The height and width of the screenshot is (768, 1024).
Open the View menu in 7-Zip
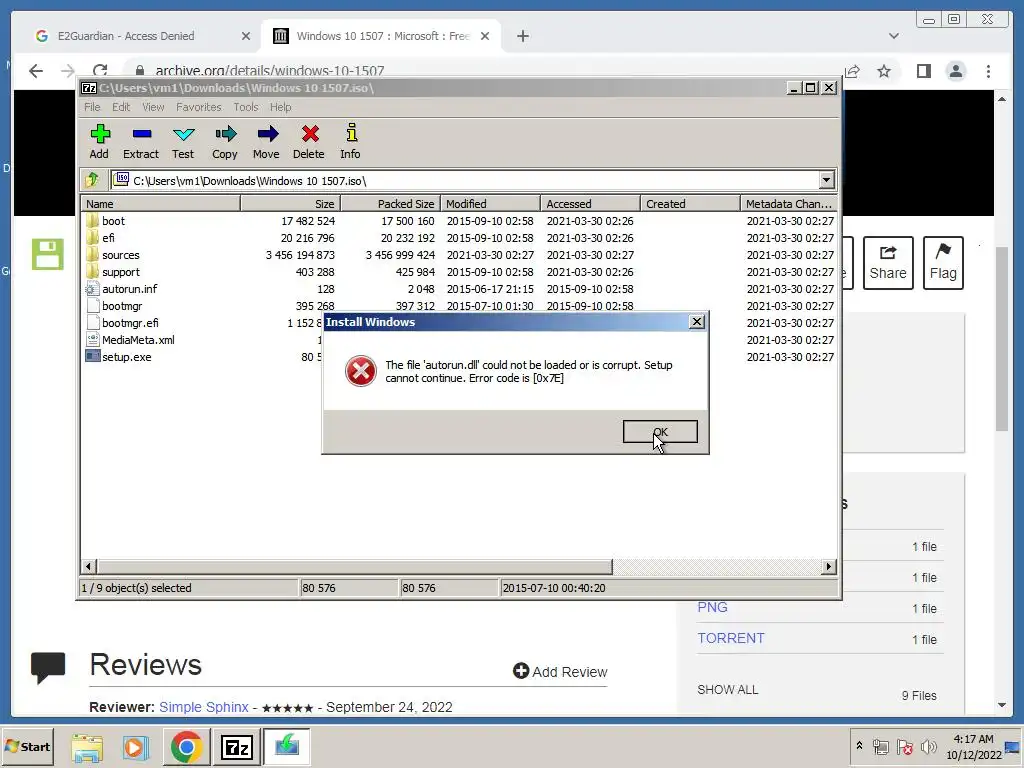point(153,107)
